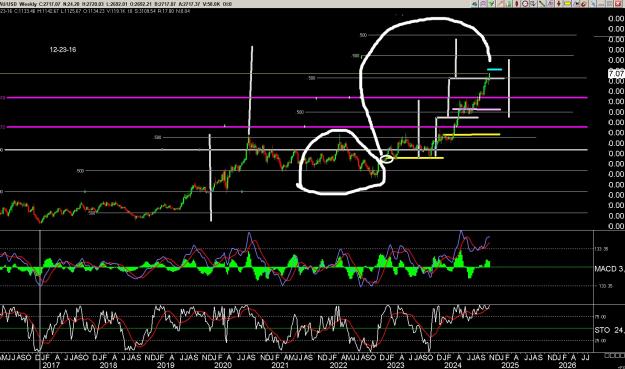Image resolution: width=625 pixels, height=369 pixels.
Task: Click the XAUUSD Weekly symbol title
Action: 18,4
